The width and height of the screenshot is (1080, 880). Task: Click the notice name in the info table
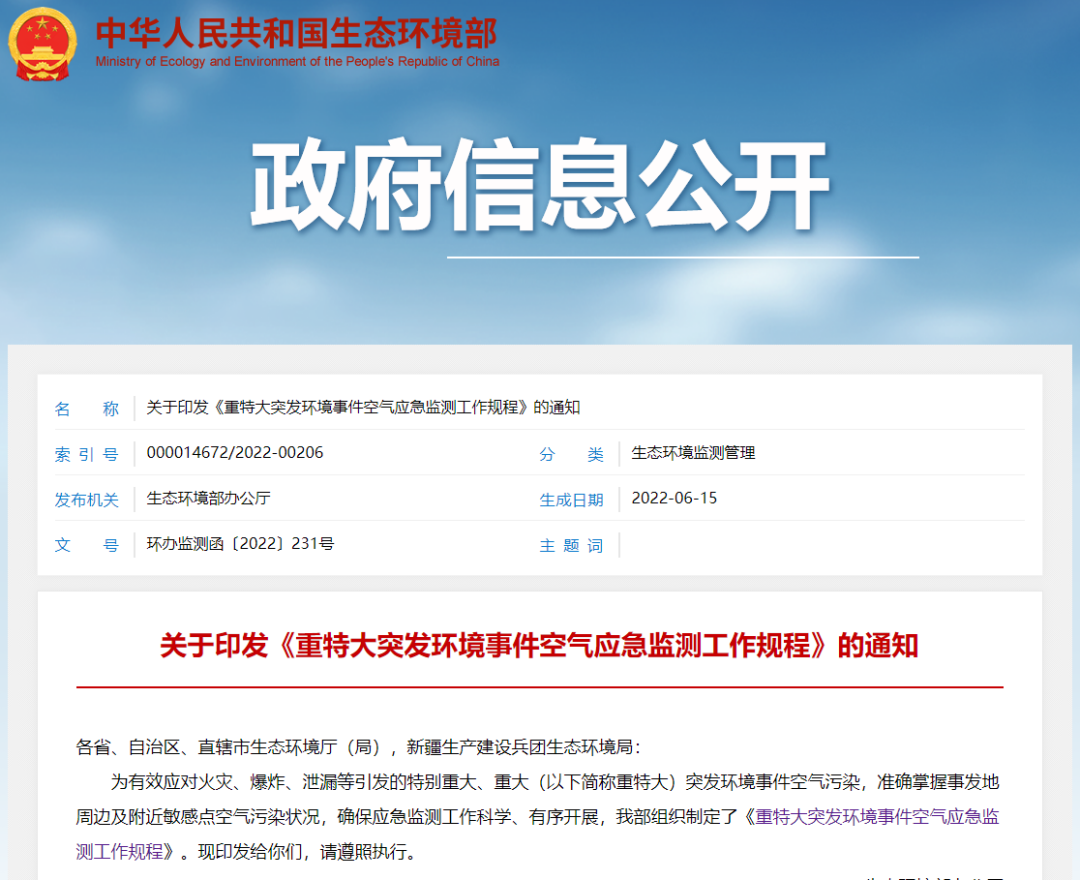pyautogui.click(x=363, y=407)
